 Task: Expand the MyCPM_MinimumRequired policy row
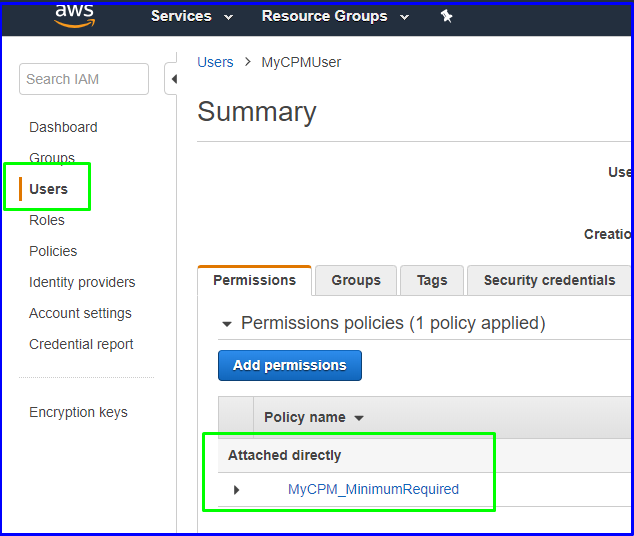point(237,490)
